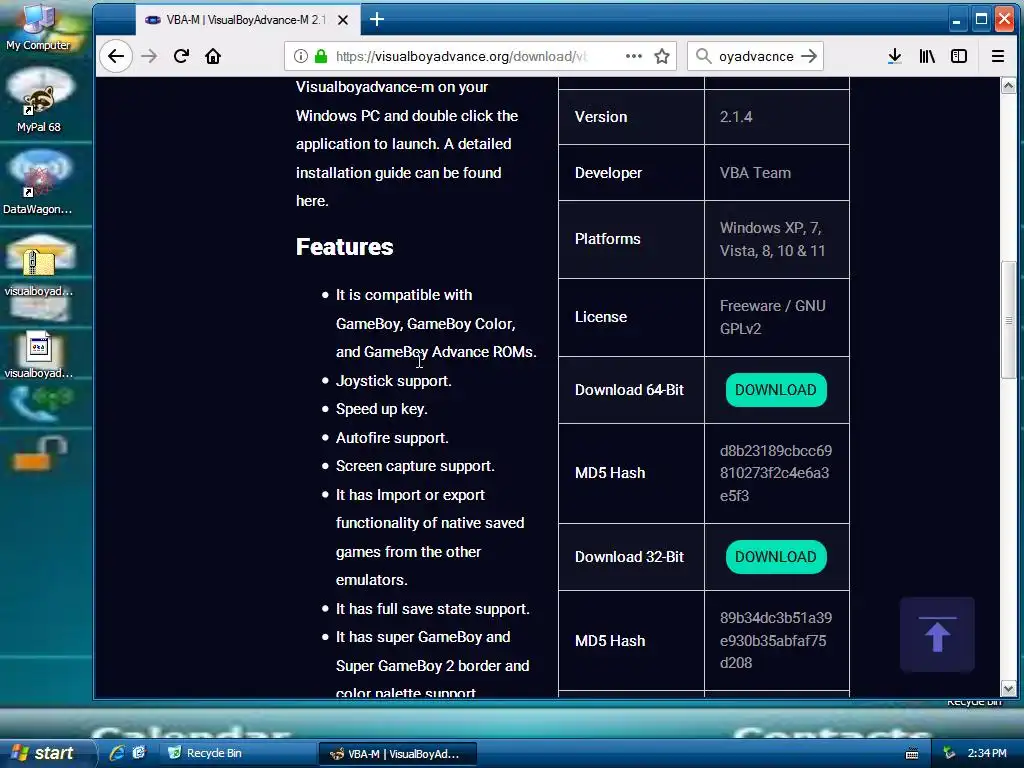Launch MyPal 68 desktop shortcut

pyautogui.click(x=39, y=100)
